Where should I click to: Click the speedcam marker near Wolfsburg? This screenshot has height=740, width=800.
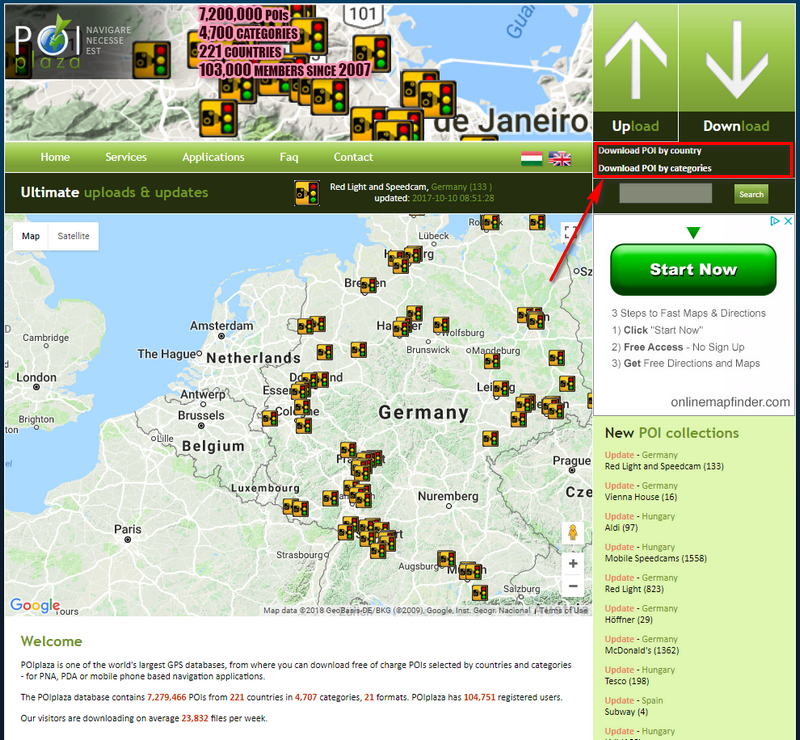pos(441,324)
